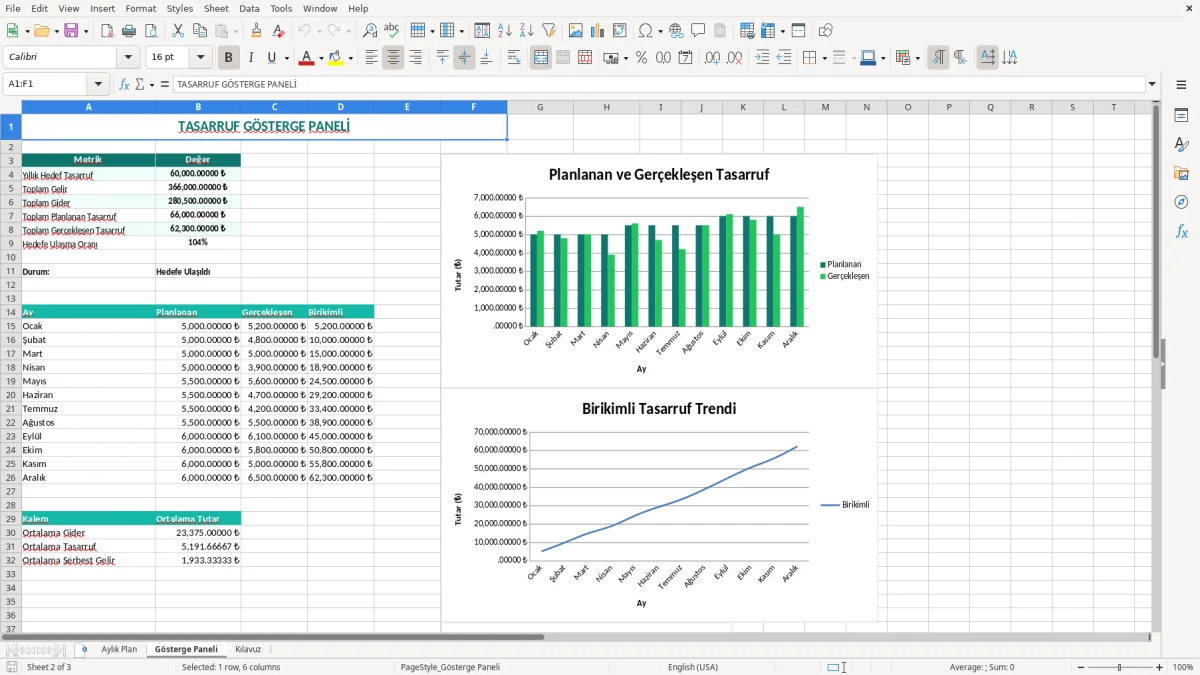This screenshot has height=675, width=1200.
Task: Select the Clone Formatting paintbrush
Action: [256, 31]
